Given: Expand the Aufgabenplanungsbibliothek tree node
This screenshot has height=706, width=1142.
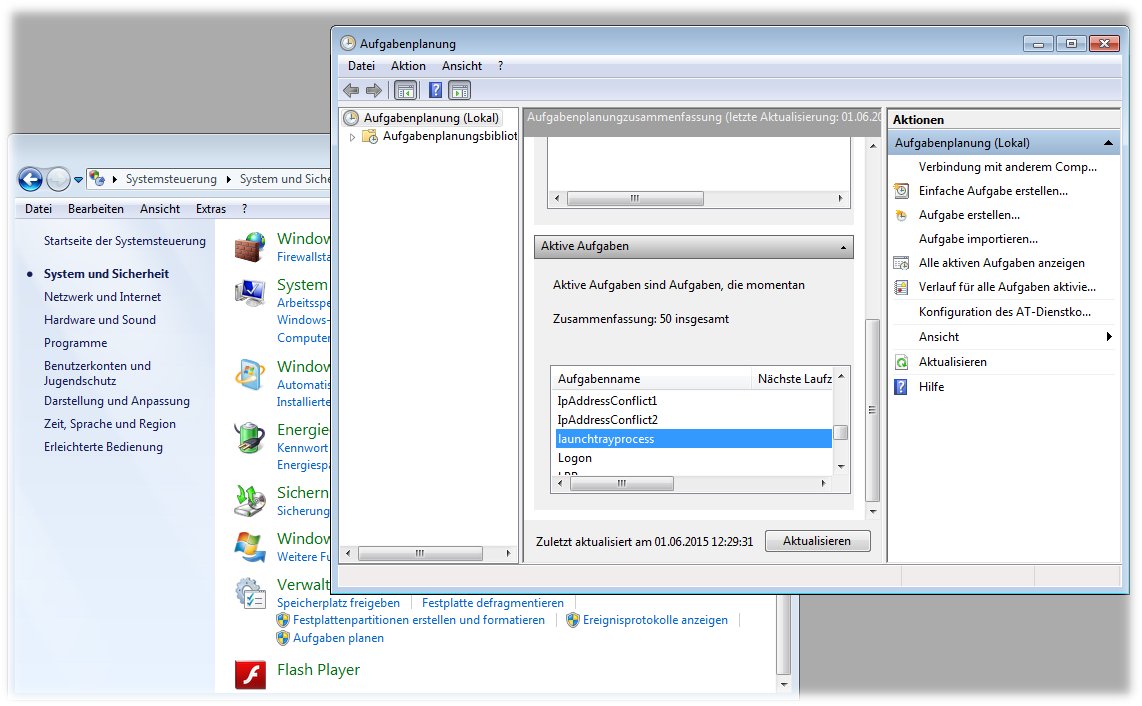Looking at the screenshot, I should coord(352,137).
